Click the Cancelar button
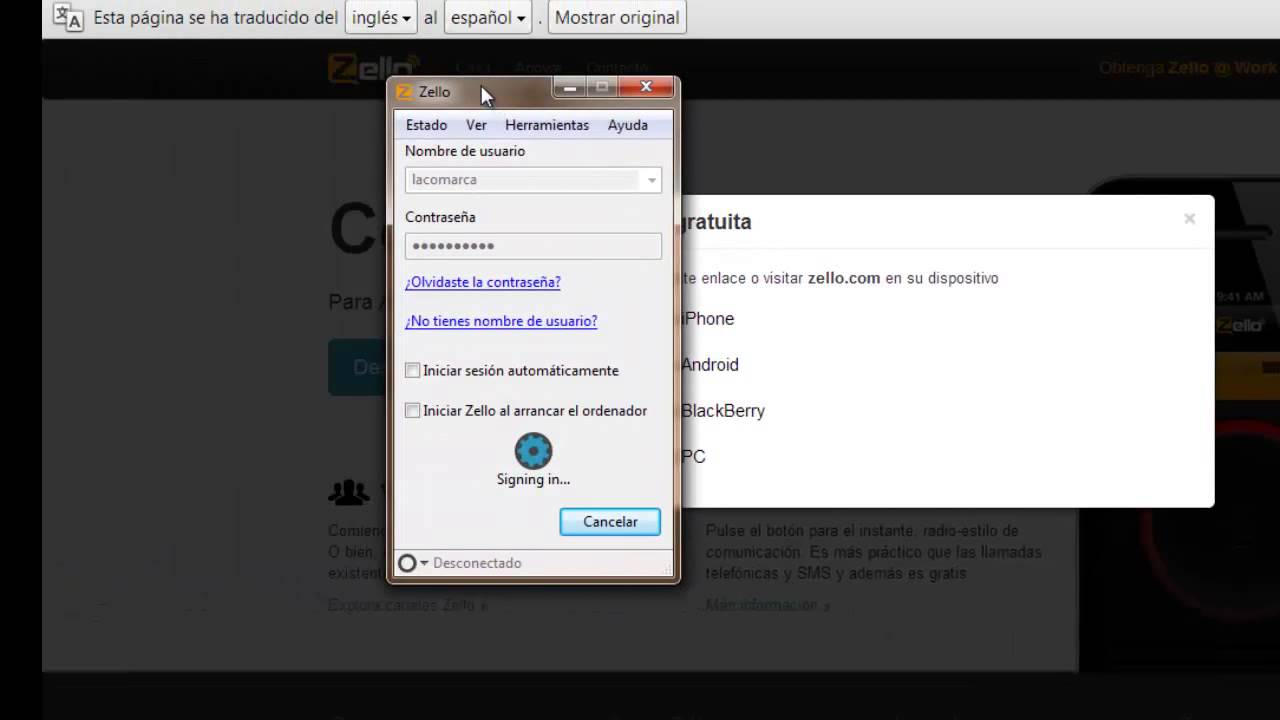 pos(610,522)
